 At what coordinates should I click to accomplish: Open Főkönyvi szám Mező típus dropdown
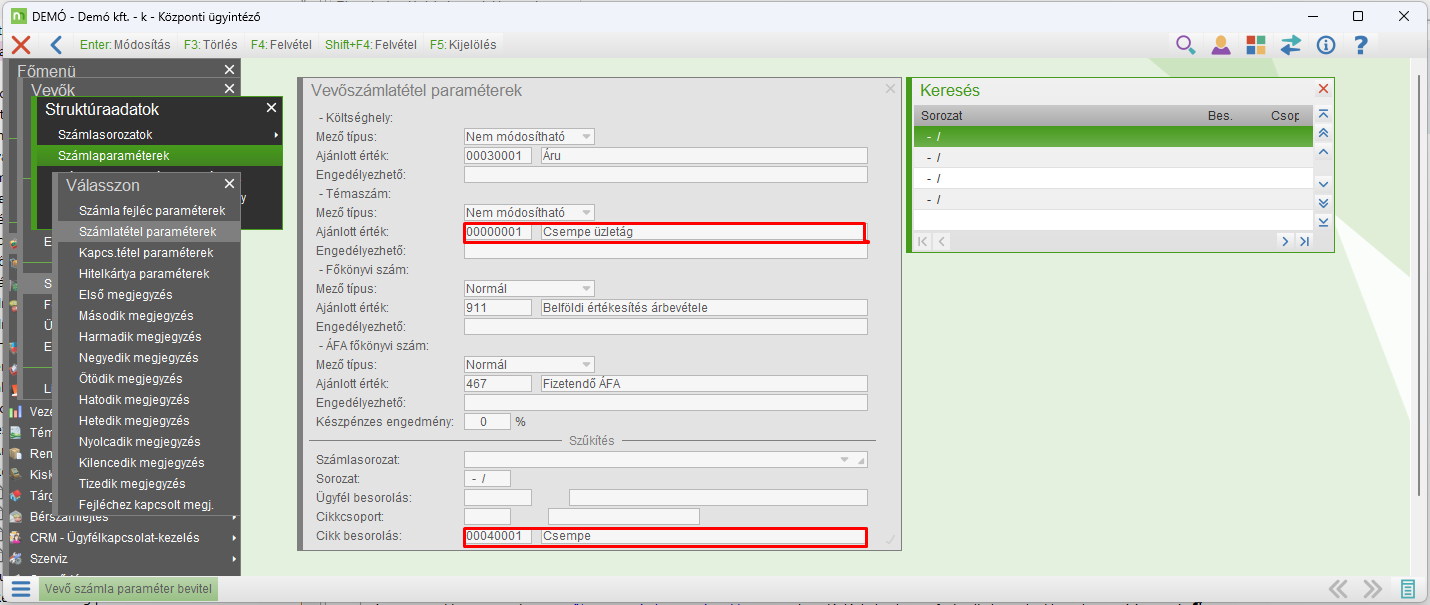click(x=586, y=288)
